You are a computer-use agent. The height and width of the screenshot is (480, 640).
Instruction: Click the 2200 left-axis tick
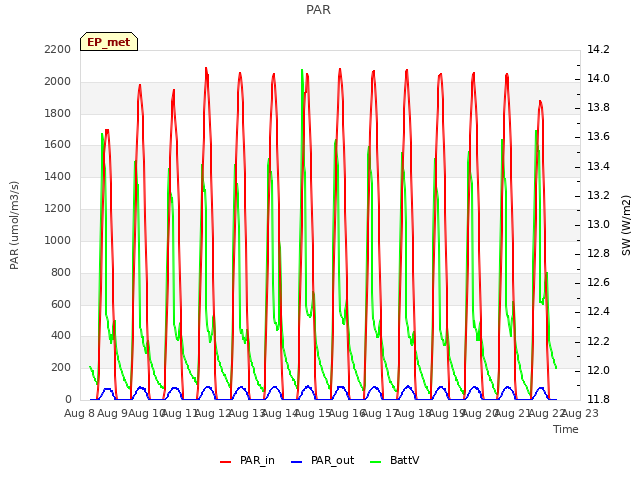point(58,49)
